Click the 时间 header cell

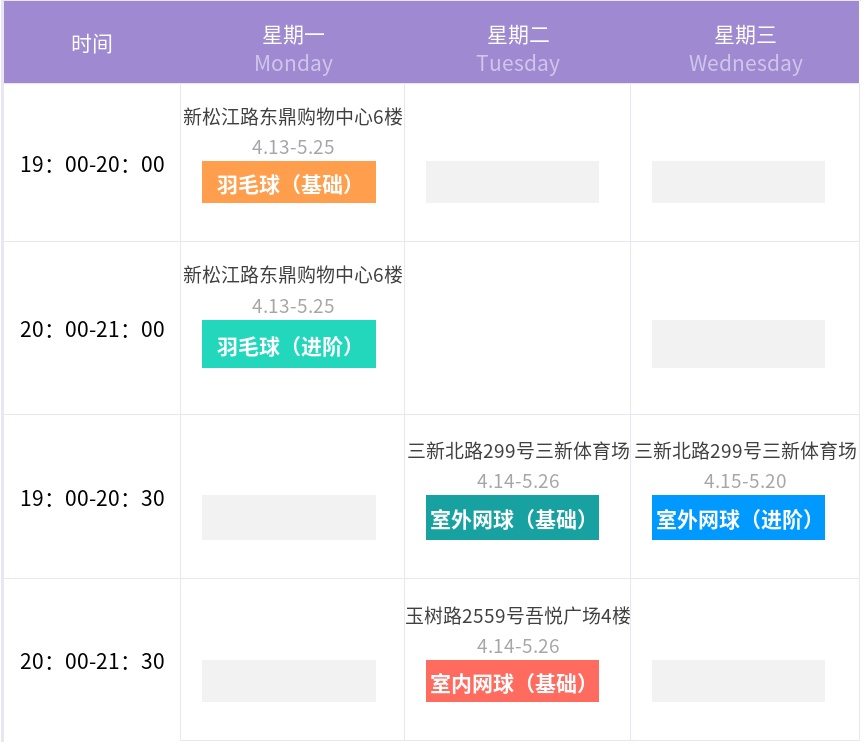pyautogui.click(x=92, y=44)
